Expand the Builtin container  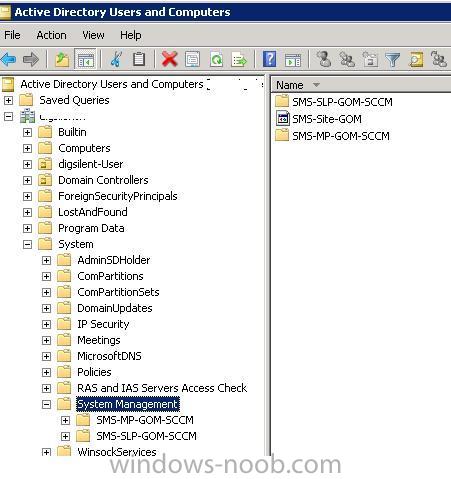[27, 132]
